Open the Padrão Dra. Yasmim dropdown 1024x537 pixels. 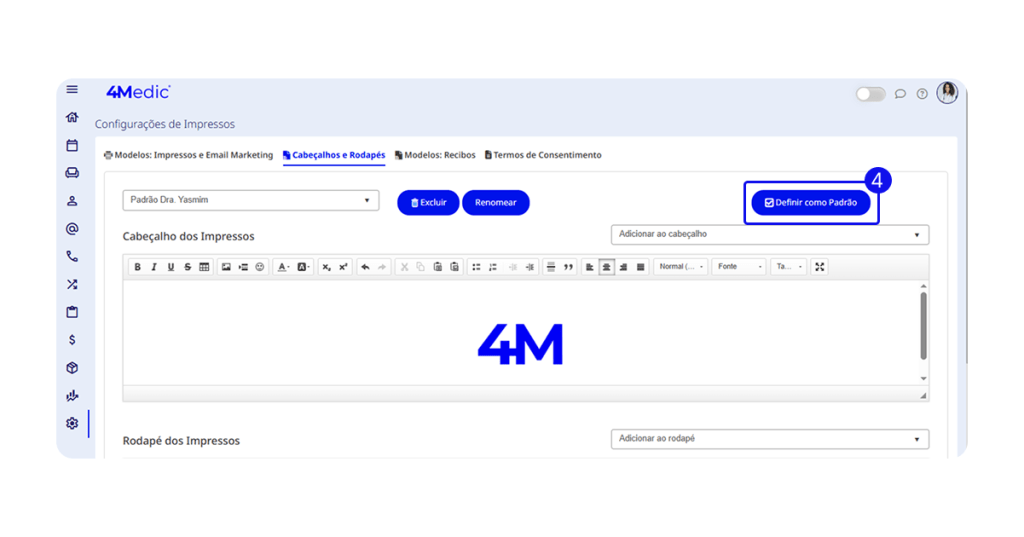pos(250,200)
